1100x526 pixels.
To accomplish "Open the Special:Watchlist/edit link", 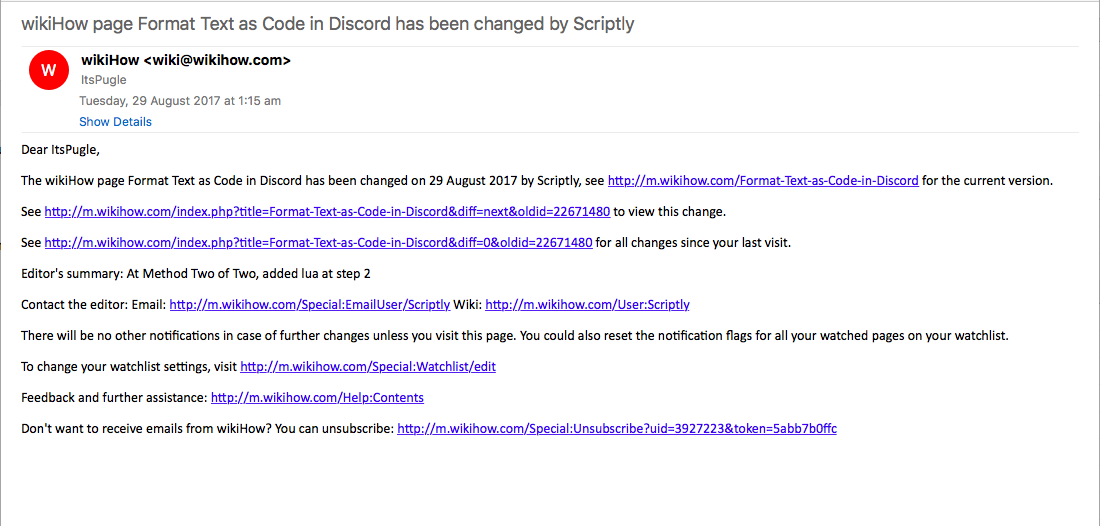I will point(368,366).
